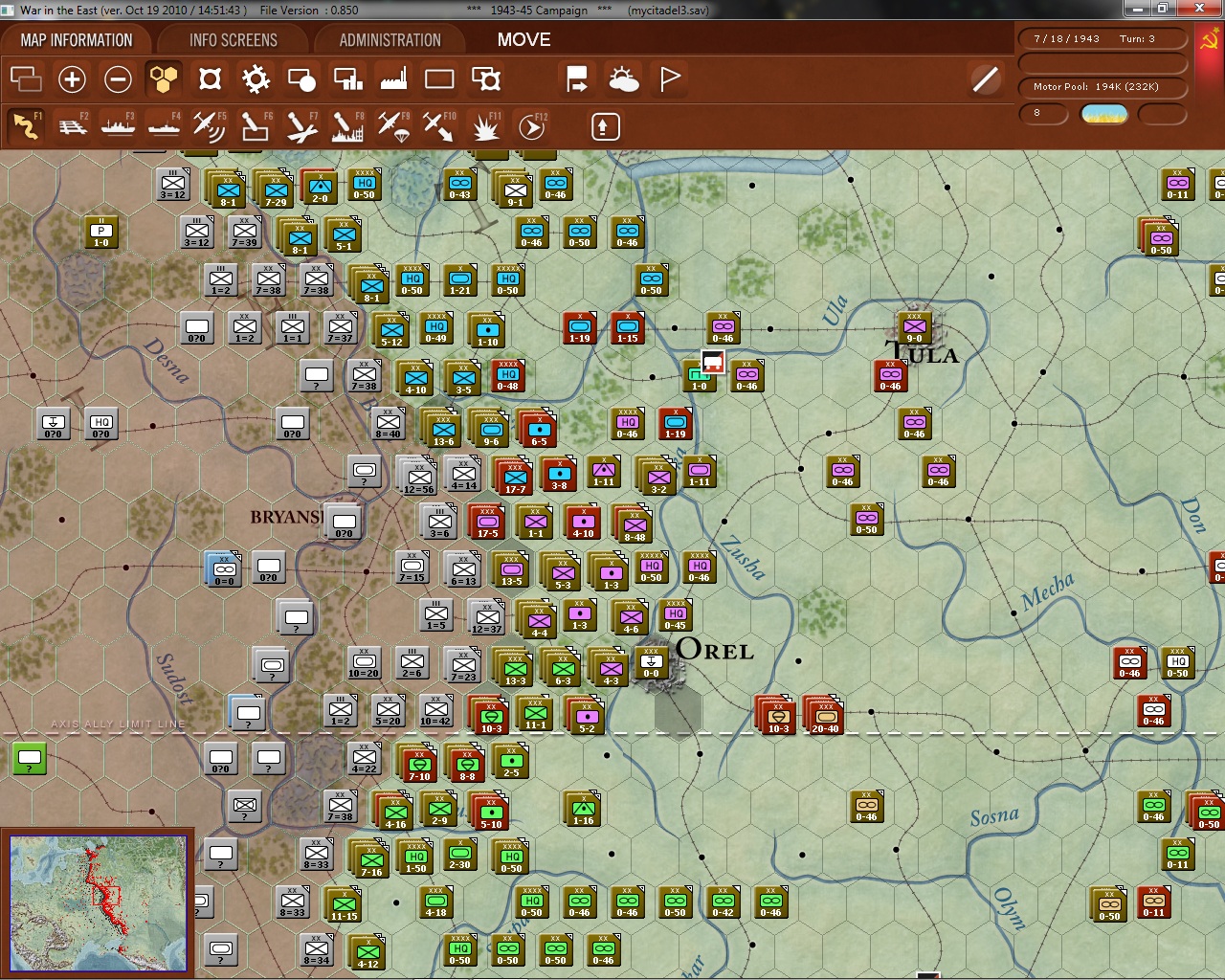Image resolution: width=1225 pixels, height=980 pixels.
Task: Select the 8-48 unit counter
Action: [x=635, y=524]
